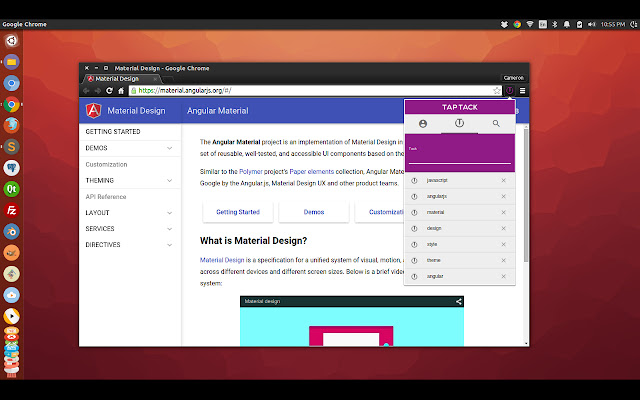Remove the style tack with its X
640x400 pixels.
[x=503, y=244]
